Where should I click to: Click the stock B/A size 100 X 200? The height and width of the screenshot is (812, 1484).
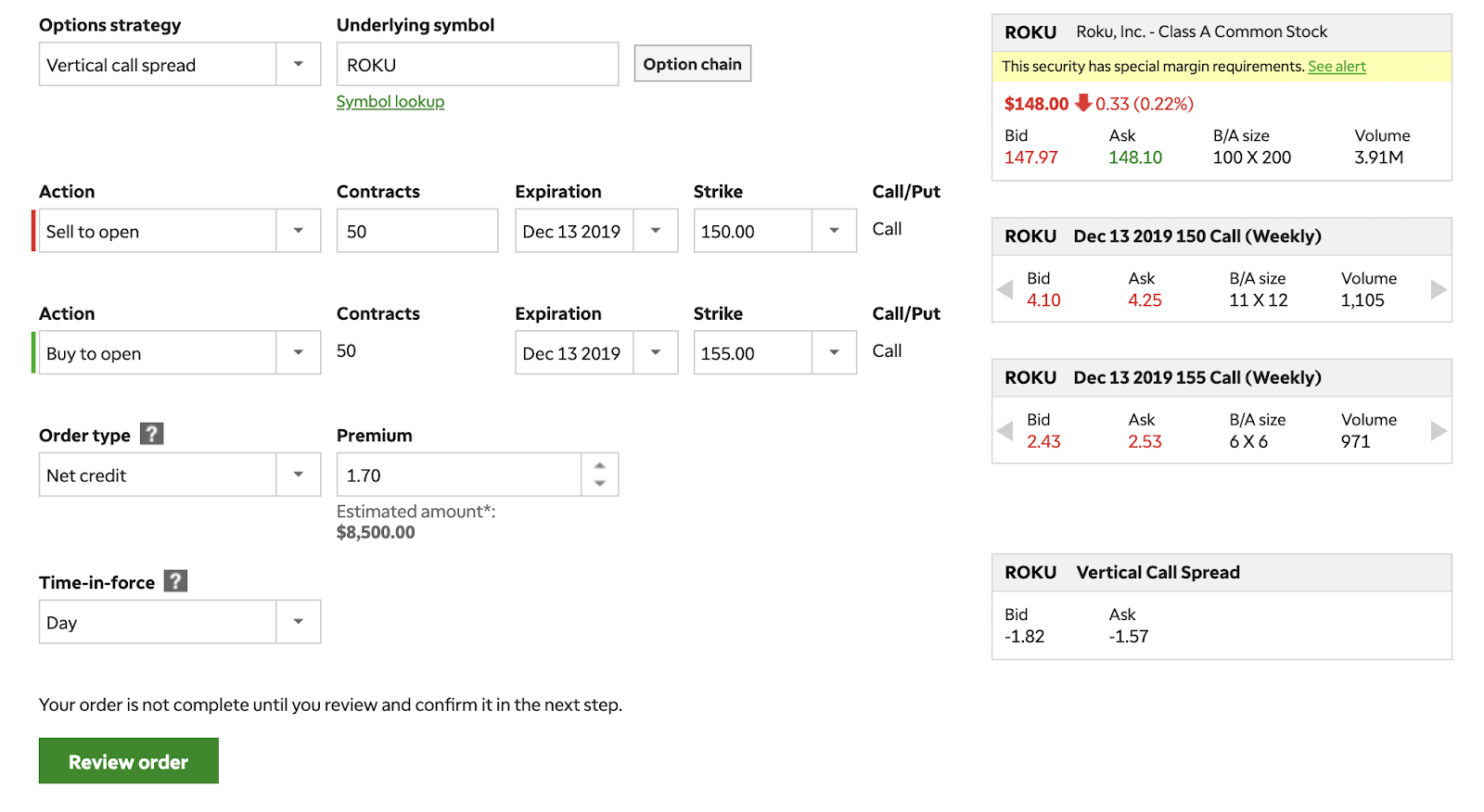pyautogui.click(x=1252, y=158)
